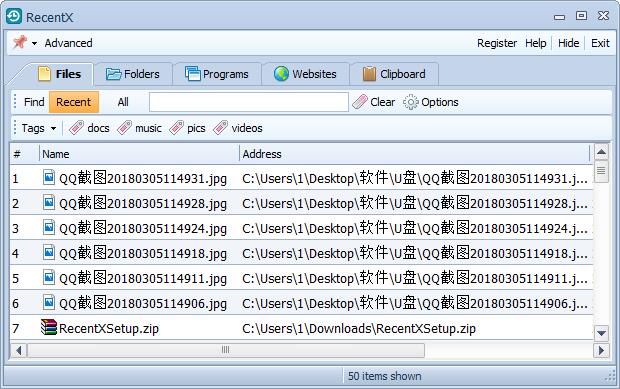620x389 pixels.
Task: Click the # column header
Action: [25, 154]
